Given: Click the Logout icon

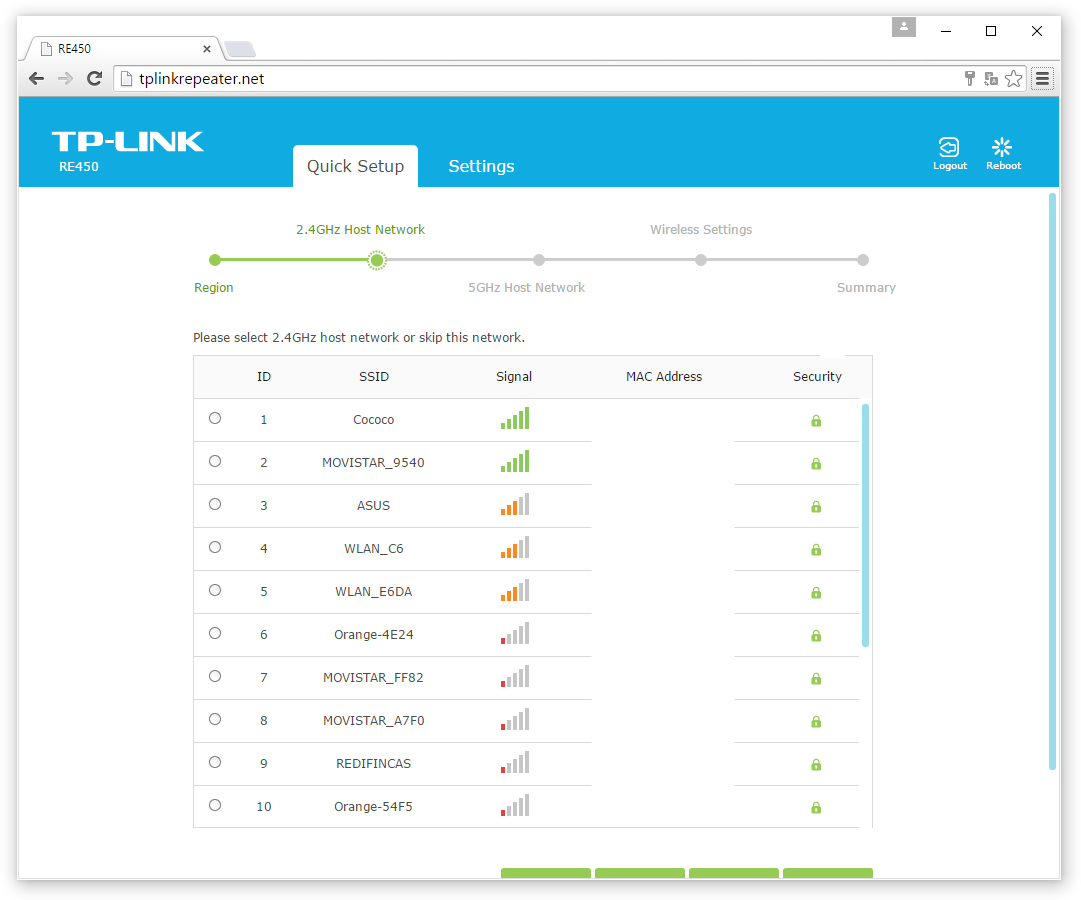Looking at the screenshot, I should [949, 154].
